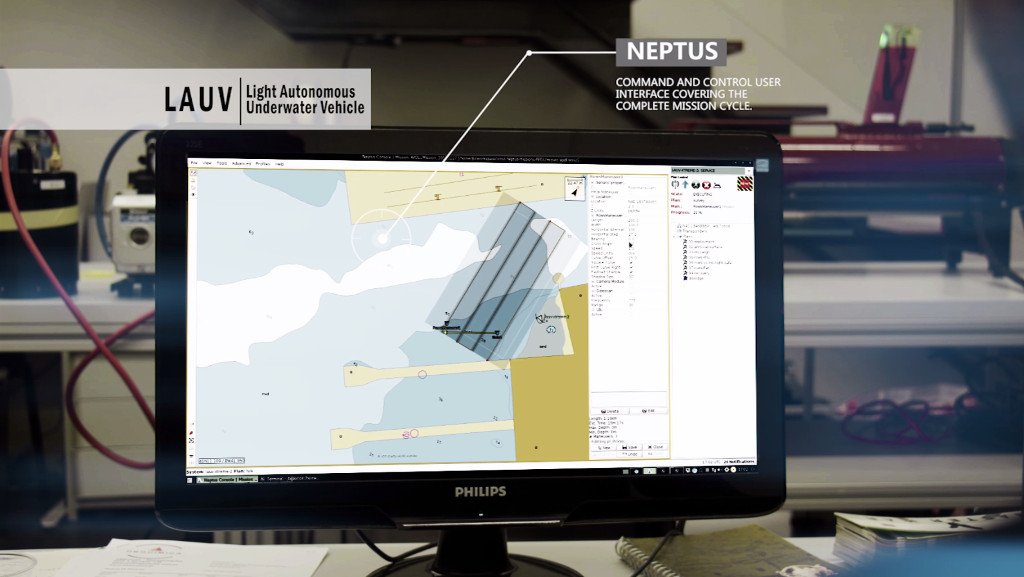Click the blue upload-plan arrow icon

685,184
